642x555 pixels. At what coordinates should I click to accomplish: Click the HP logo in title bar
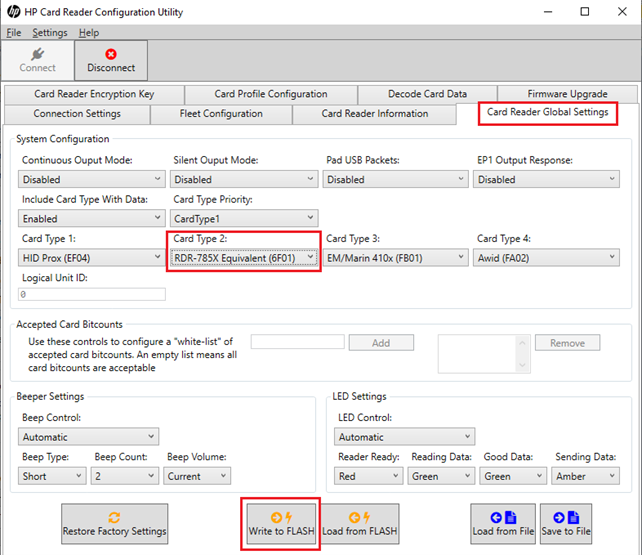(14, 12)
